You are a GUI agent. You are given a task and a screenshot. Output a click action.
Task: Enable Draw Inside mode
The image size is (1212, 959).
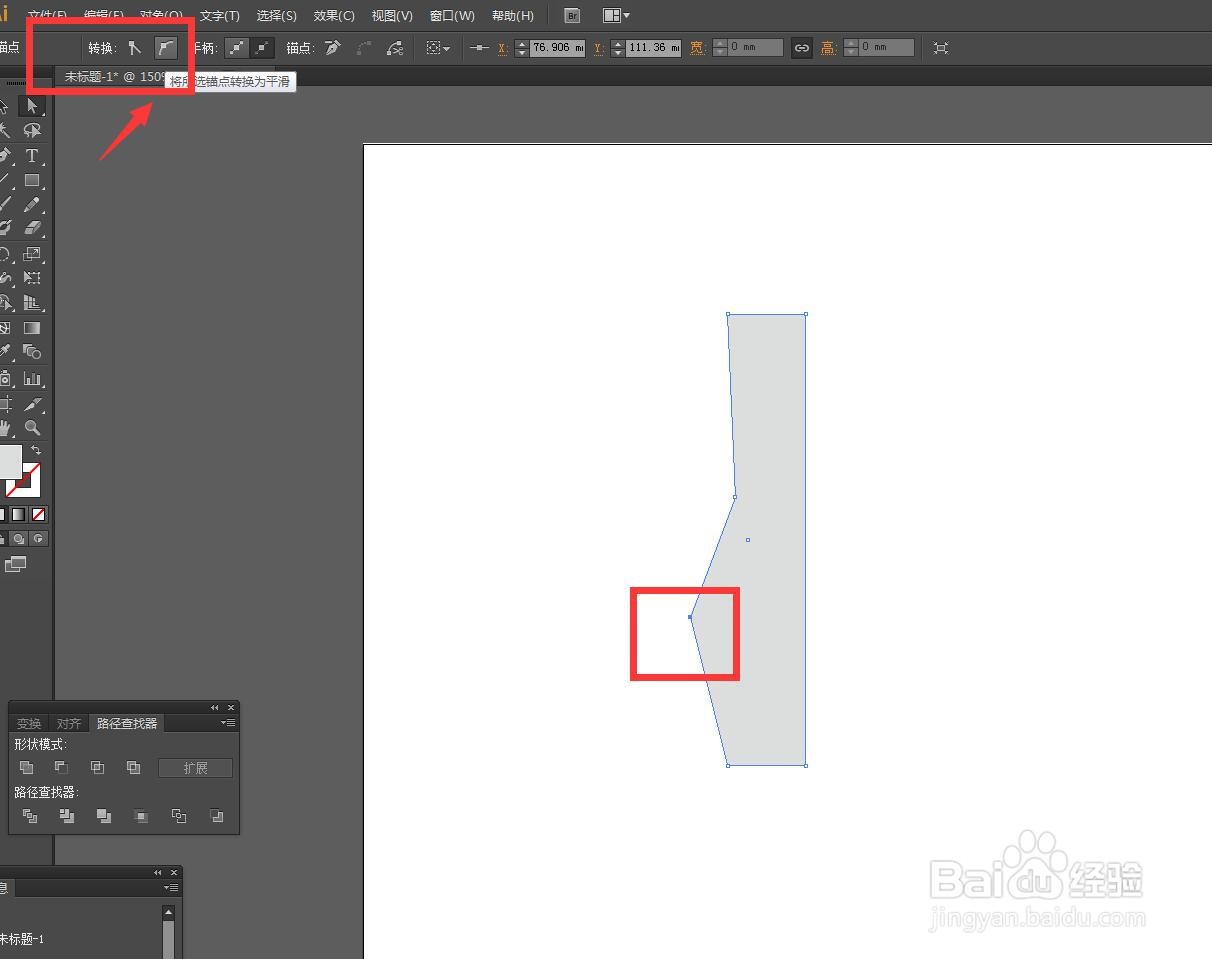point(39,538)
